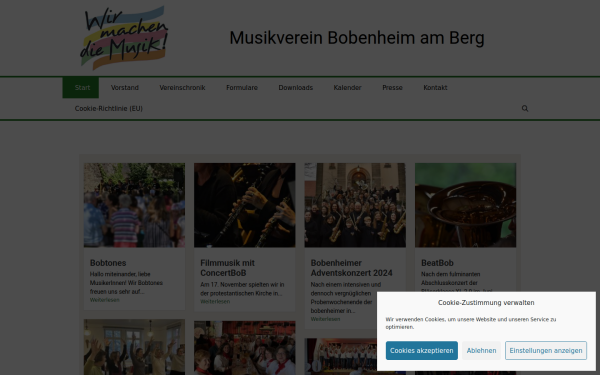Open the red-scarves table photo thumbnail
The image size is (600, 375).
tap(245, 348)
